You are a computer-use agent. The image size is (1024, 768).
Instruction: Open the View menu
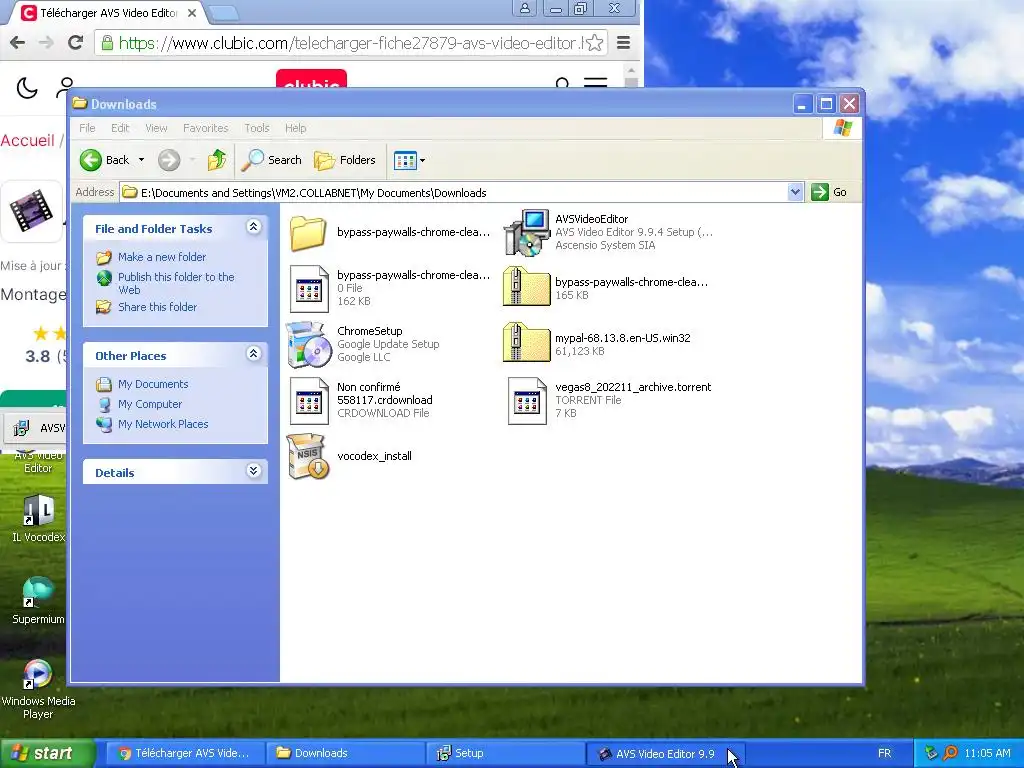tap(156, 128)
